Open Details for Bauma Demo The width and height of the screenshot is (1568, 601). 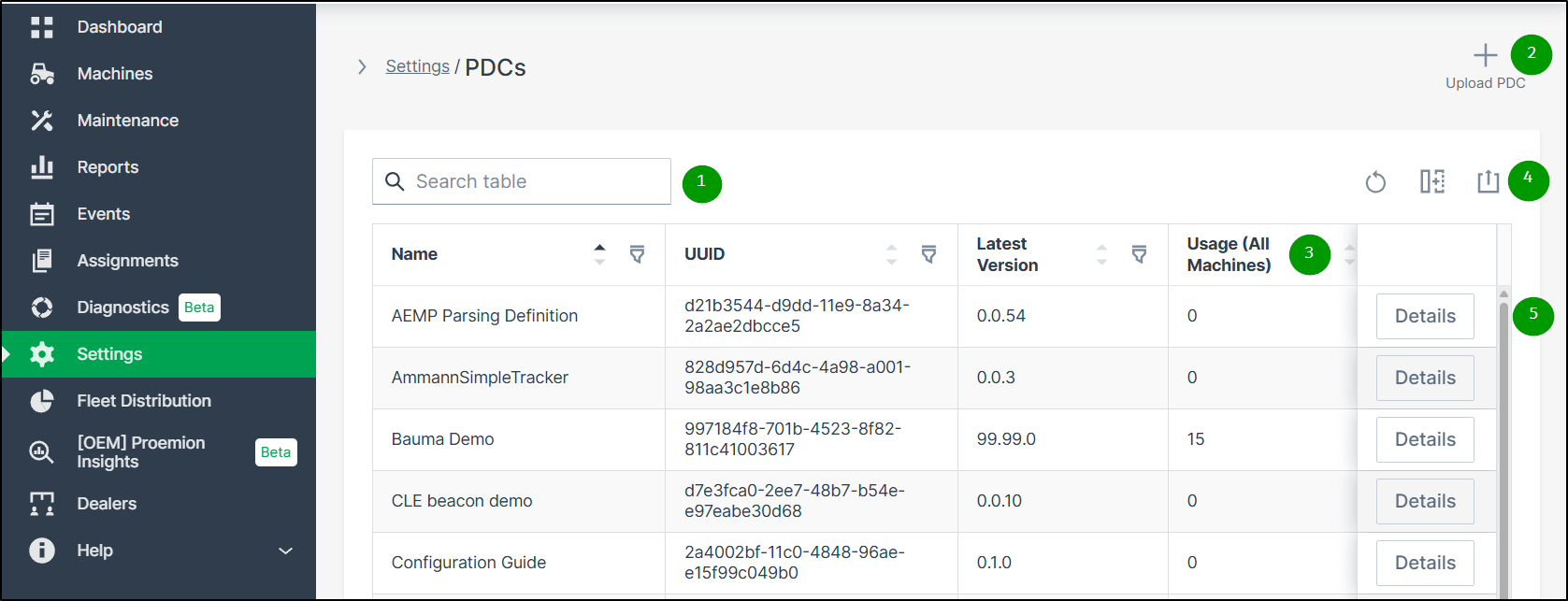(1424, 439)
